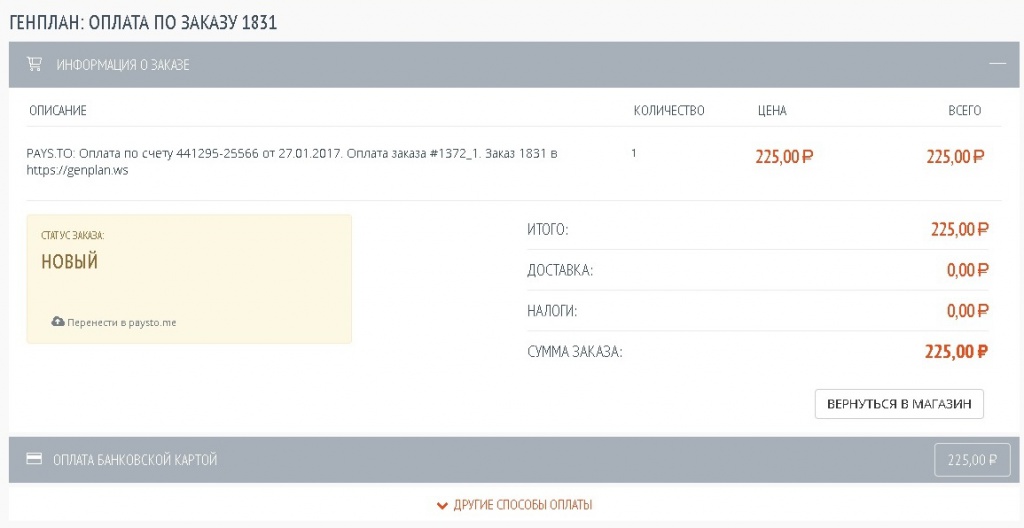
Task: Click the shopping cart icon in order header
Action: pyautogui.click(x=34, y=65)
